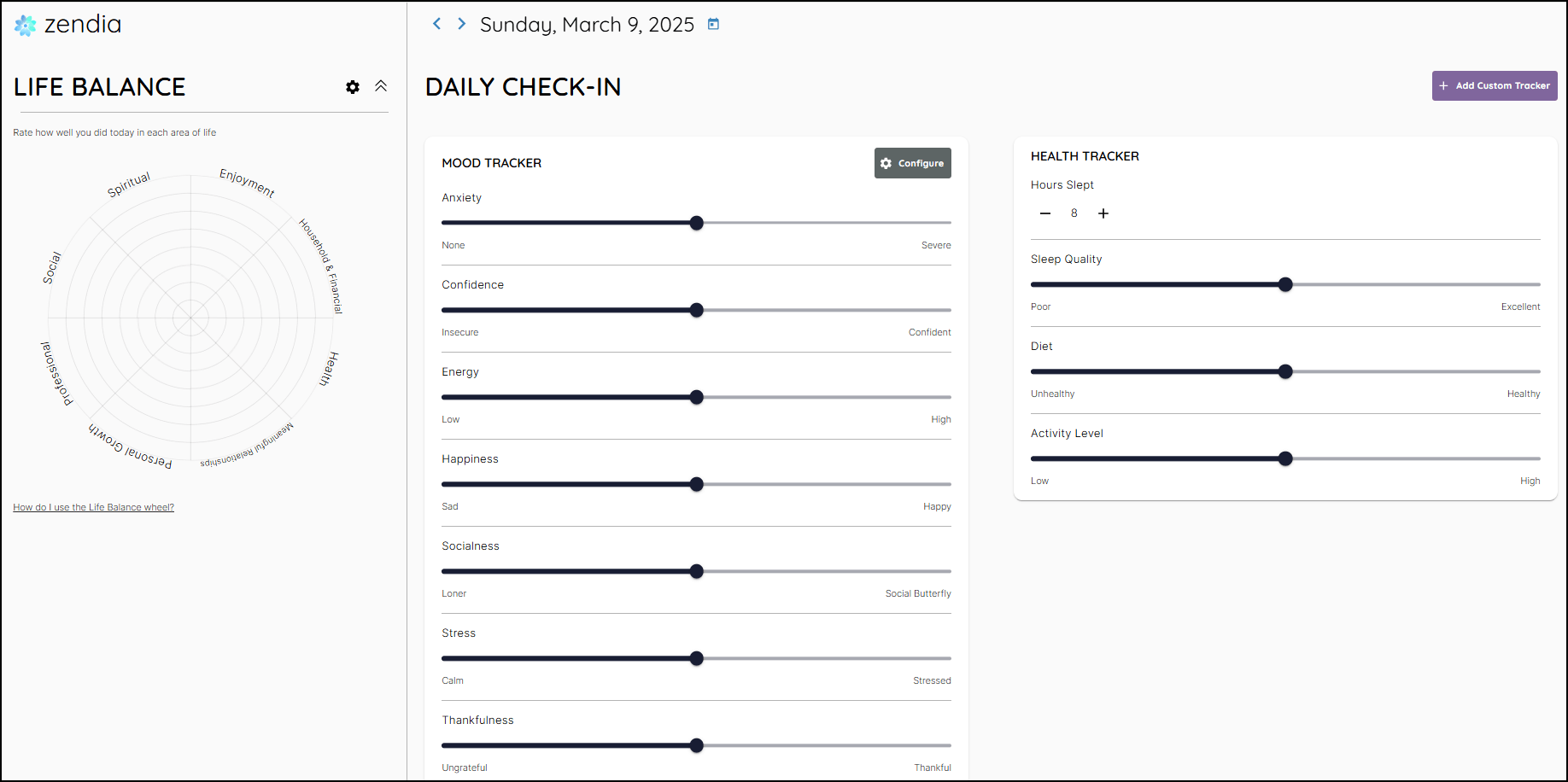Click the Happy end label under Happiness

pos(937,506)
